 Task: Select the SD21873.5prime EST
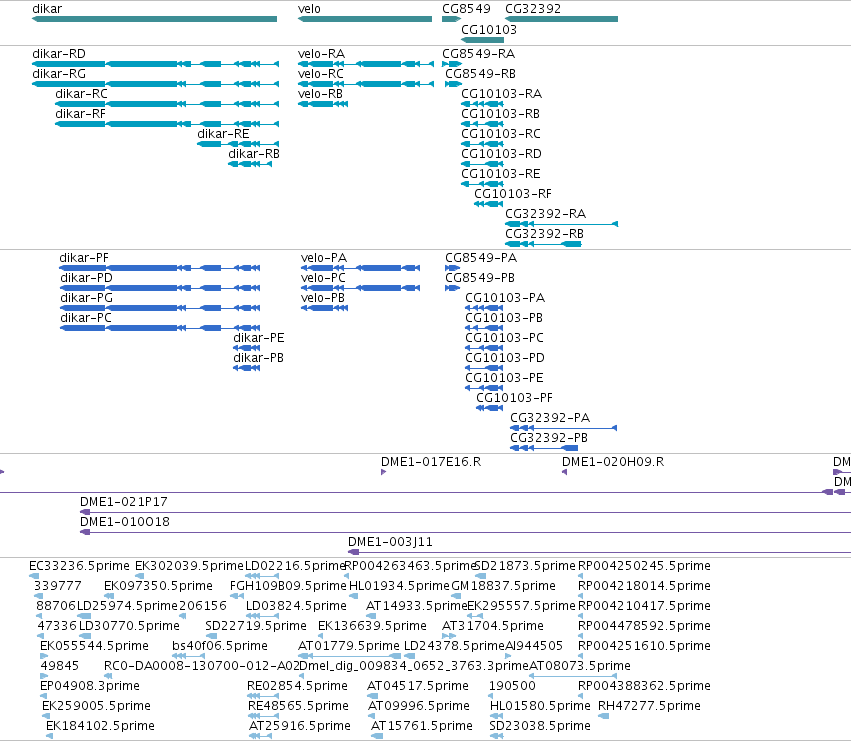(480, 577)
